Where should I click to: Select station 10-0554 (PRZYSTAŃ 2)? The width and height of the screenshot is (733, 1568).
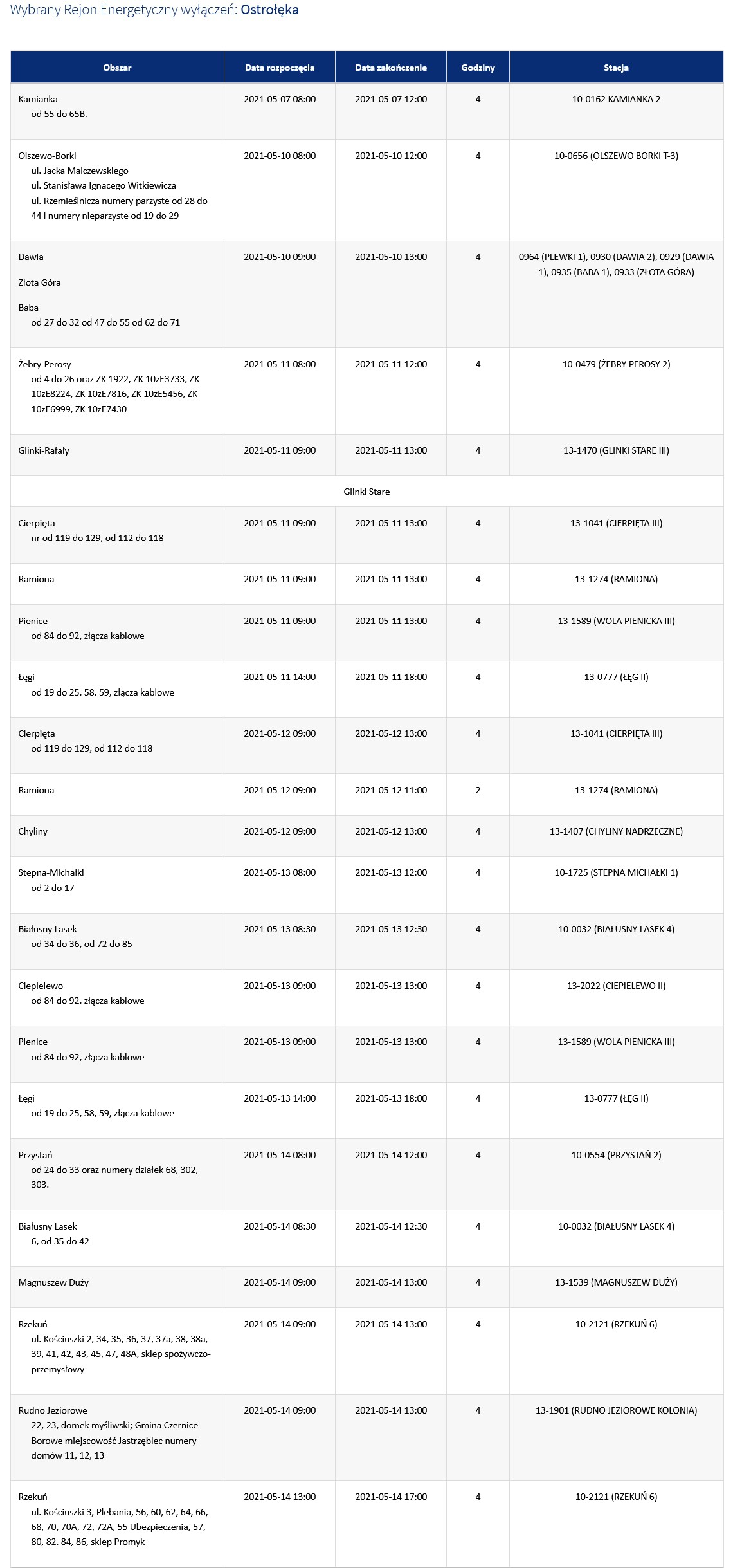coord(616,1155)
